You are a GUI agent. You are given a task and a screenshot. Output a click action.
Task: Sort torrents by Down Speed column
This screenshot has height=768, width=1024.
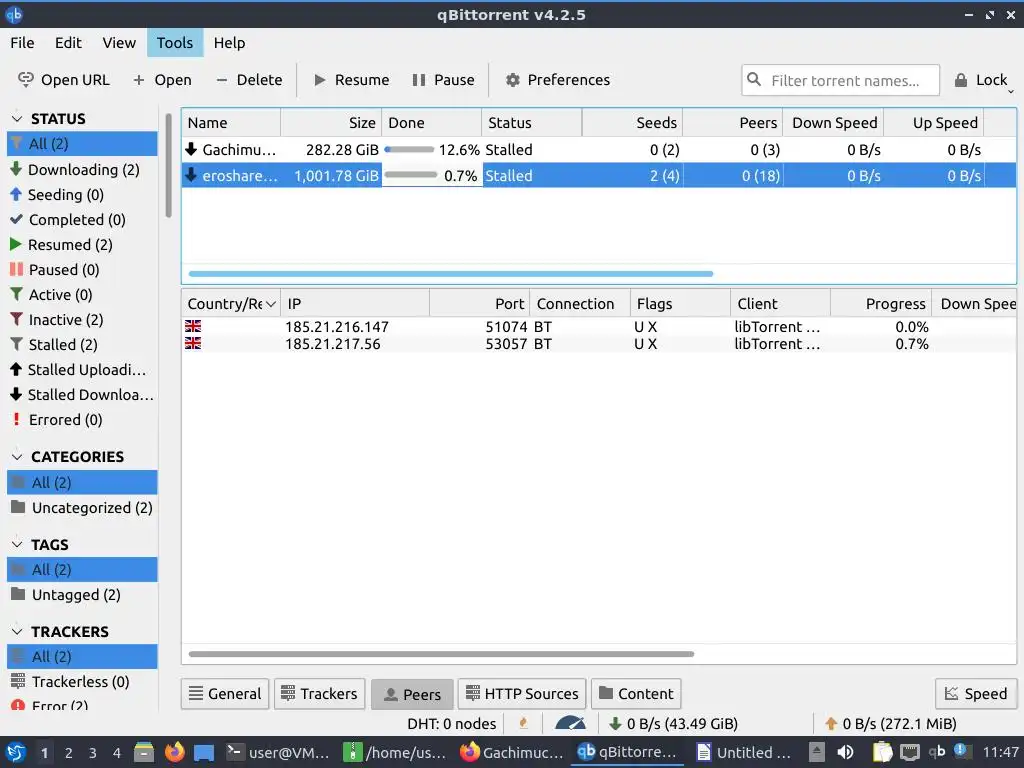(833, 123)
